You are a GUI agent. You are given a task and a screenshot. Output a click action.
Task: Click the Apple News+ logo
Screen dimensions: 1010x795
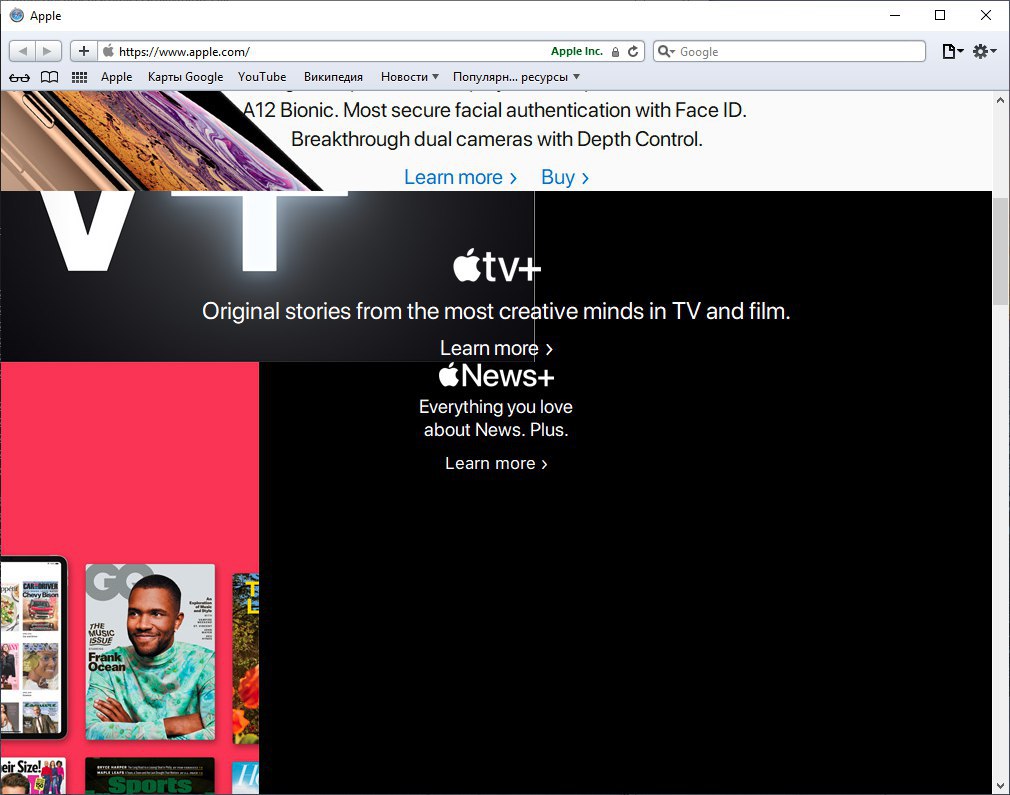496,375
